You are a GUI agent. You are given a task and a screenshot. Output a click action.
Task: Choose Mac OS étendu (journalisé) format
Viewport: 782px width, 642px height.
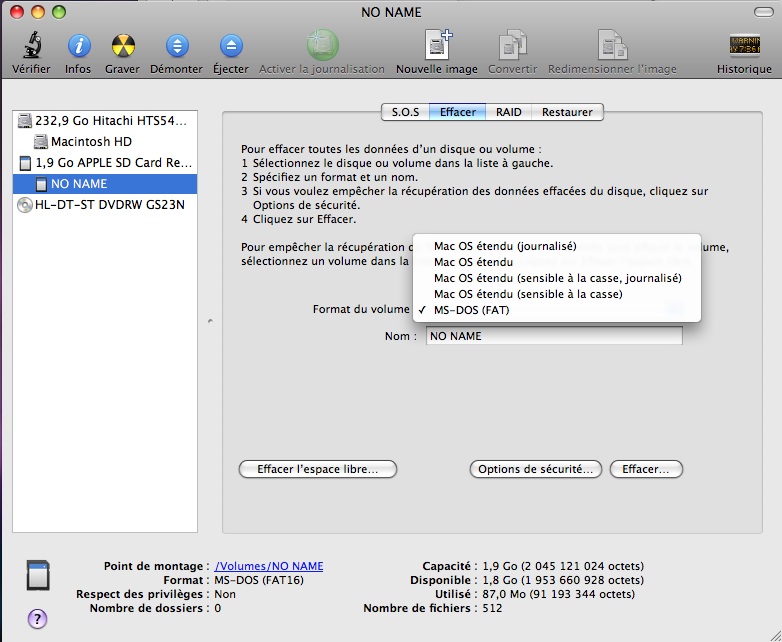[x=557, y=246]
